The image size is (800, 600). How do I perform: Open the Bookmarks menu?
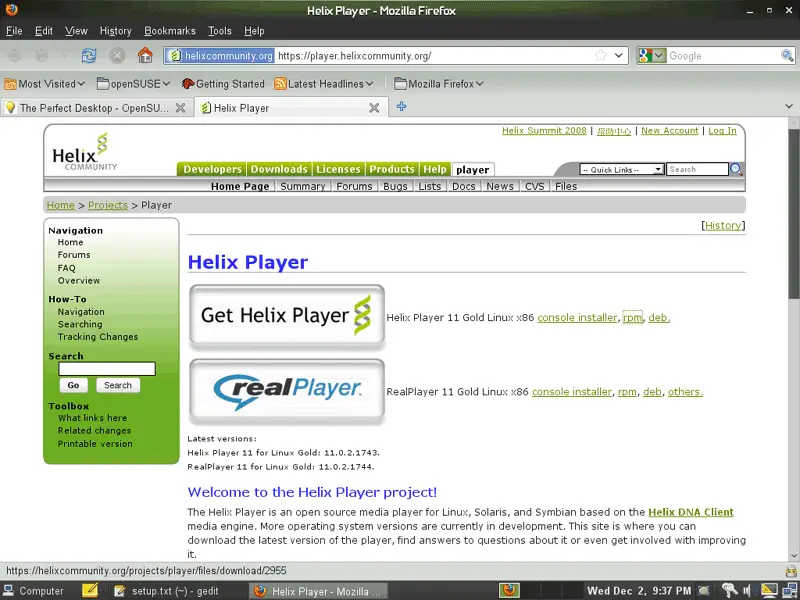[170, 31]
